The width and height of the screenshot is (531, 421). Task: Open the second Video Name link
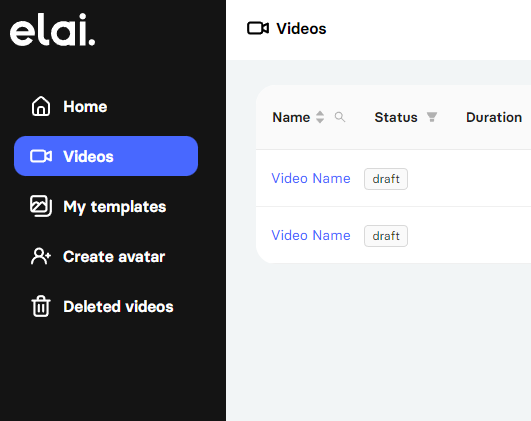pyautogui.click(x=311, y=235)
